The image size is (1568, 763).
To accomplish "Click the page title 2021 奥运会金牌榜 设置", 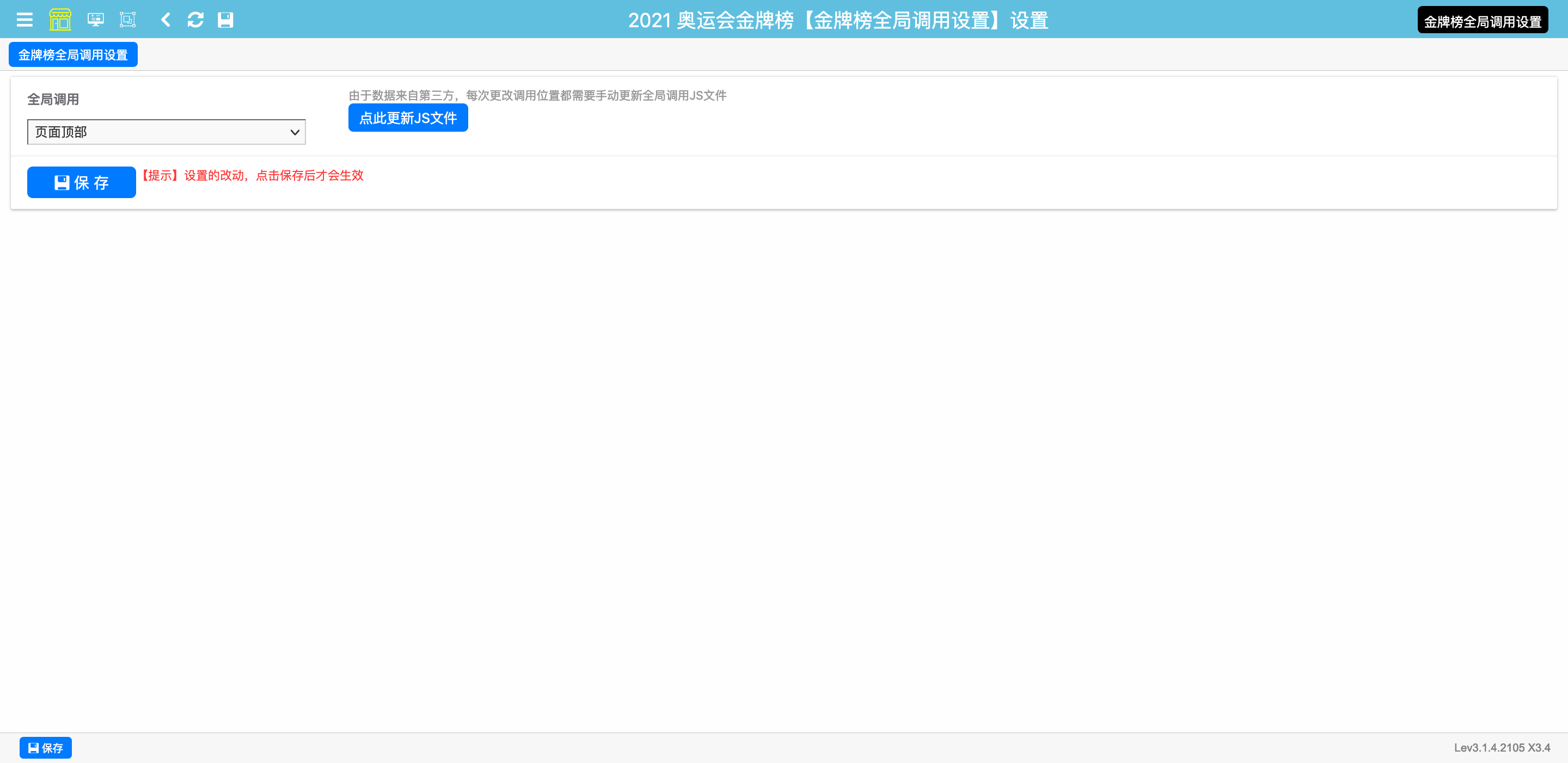I will (x=837, y=21).
